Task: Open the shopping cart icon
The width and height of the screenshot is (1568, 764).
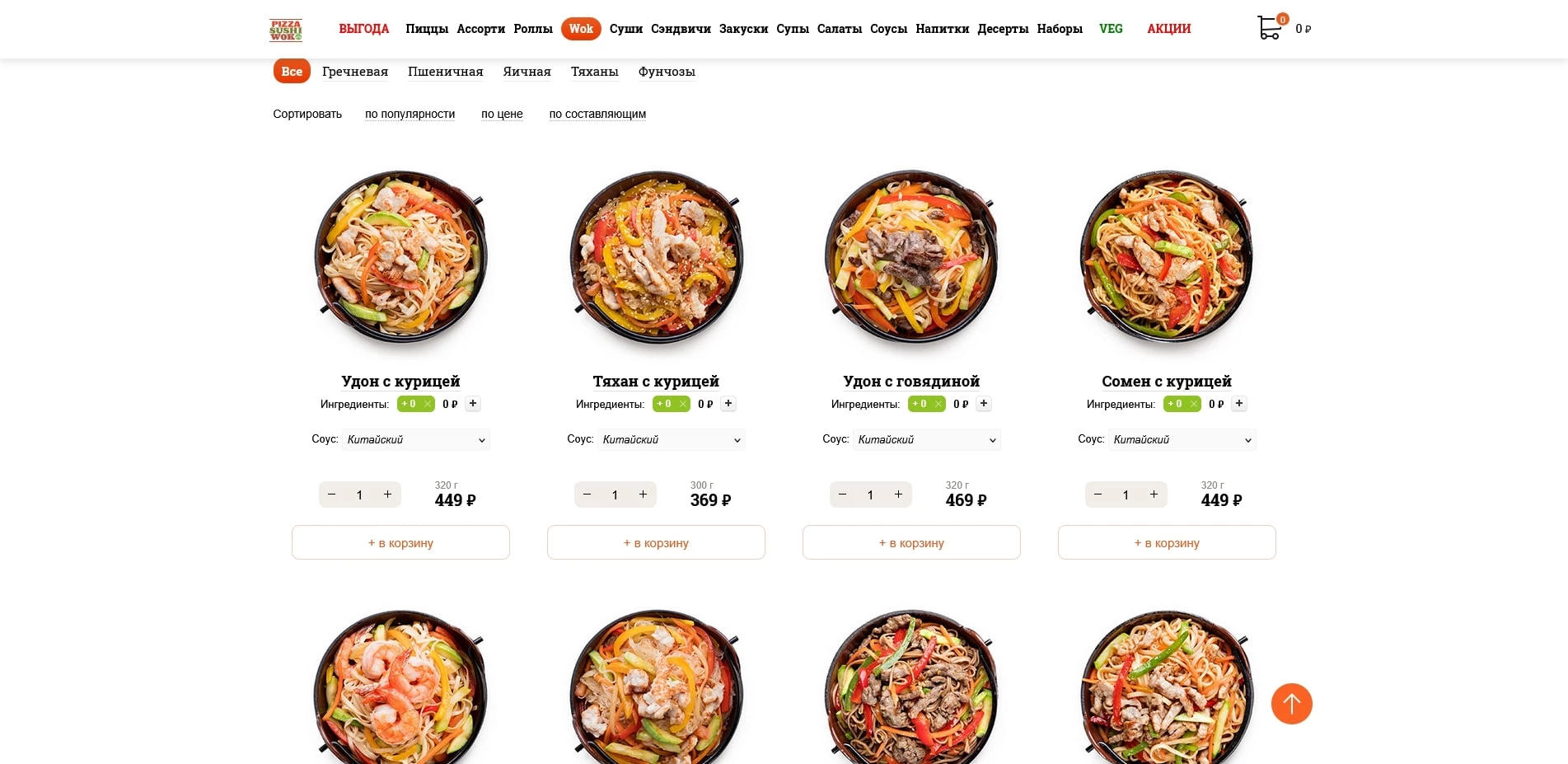Action: click(x=1270, y=27)
